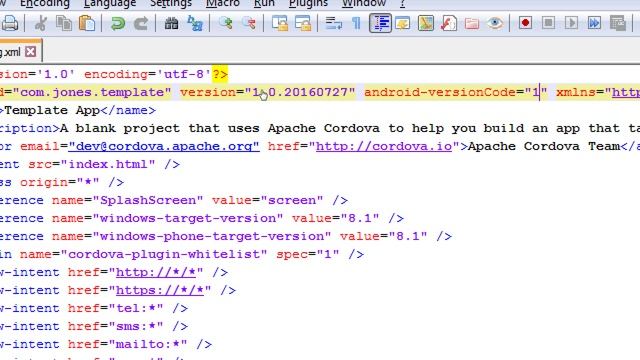
Task: Open the Document Map panel
Action: [426, 23]
